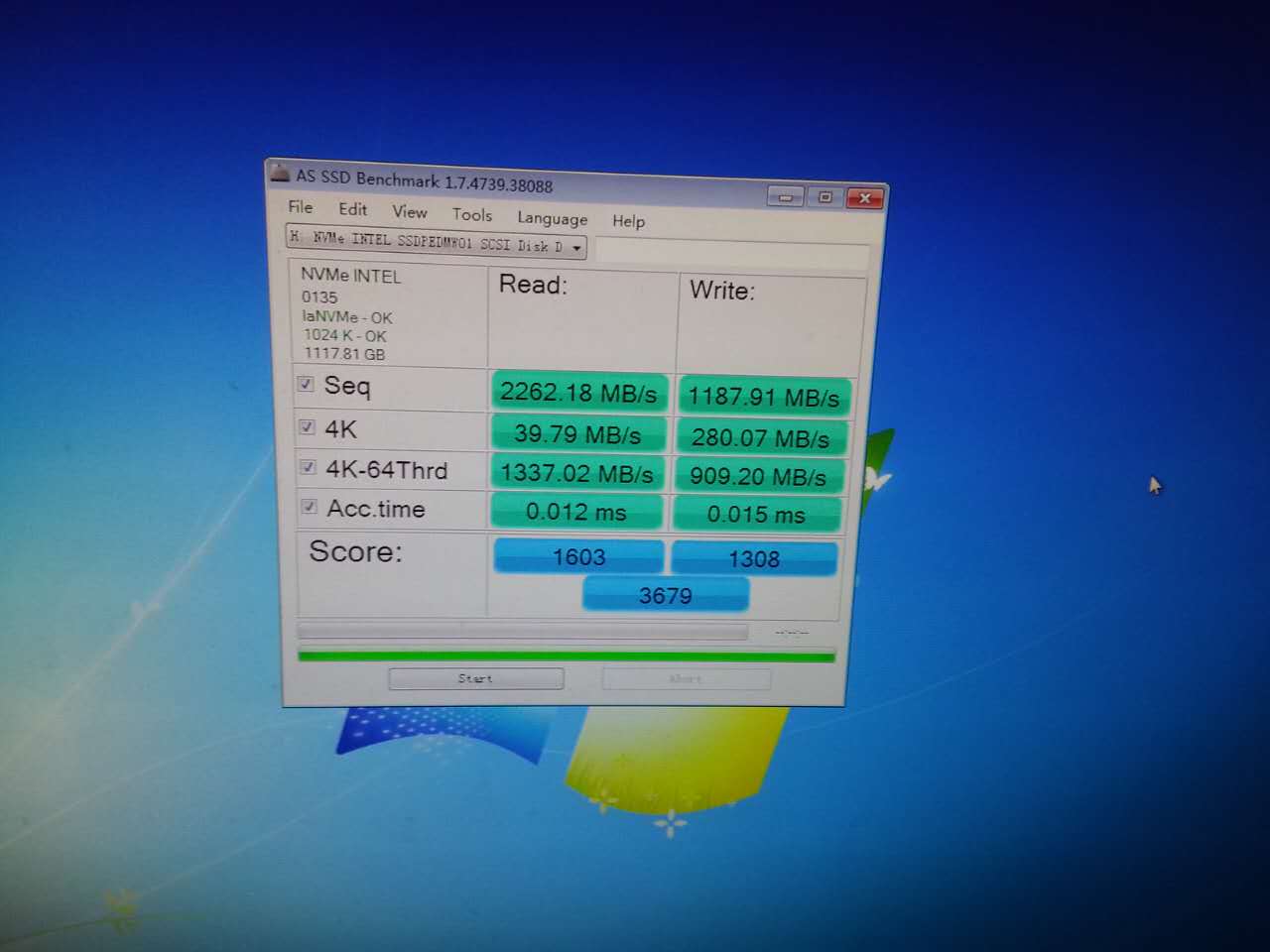The width and height of the screenshot is (1270, 952).
Task: Click the Seq read value 2262.18 MB/s
Action: point(578,393)
